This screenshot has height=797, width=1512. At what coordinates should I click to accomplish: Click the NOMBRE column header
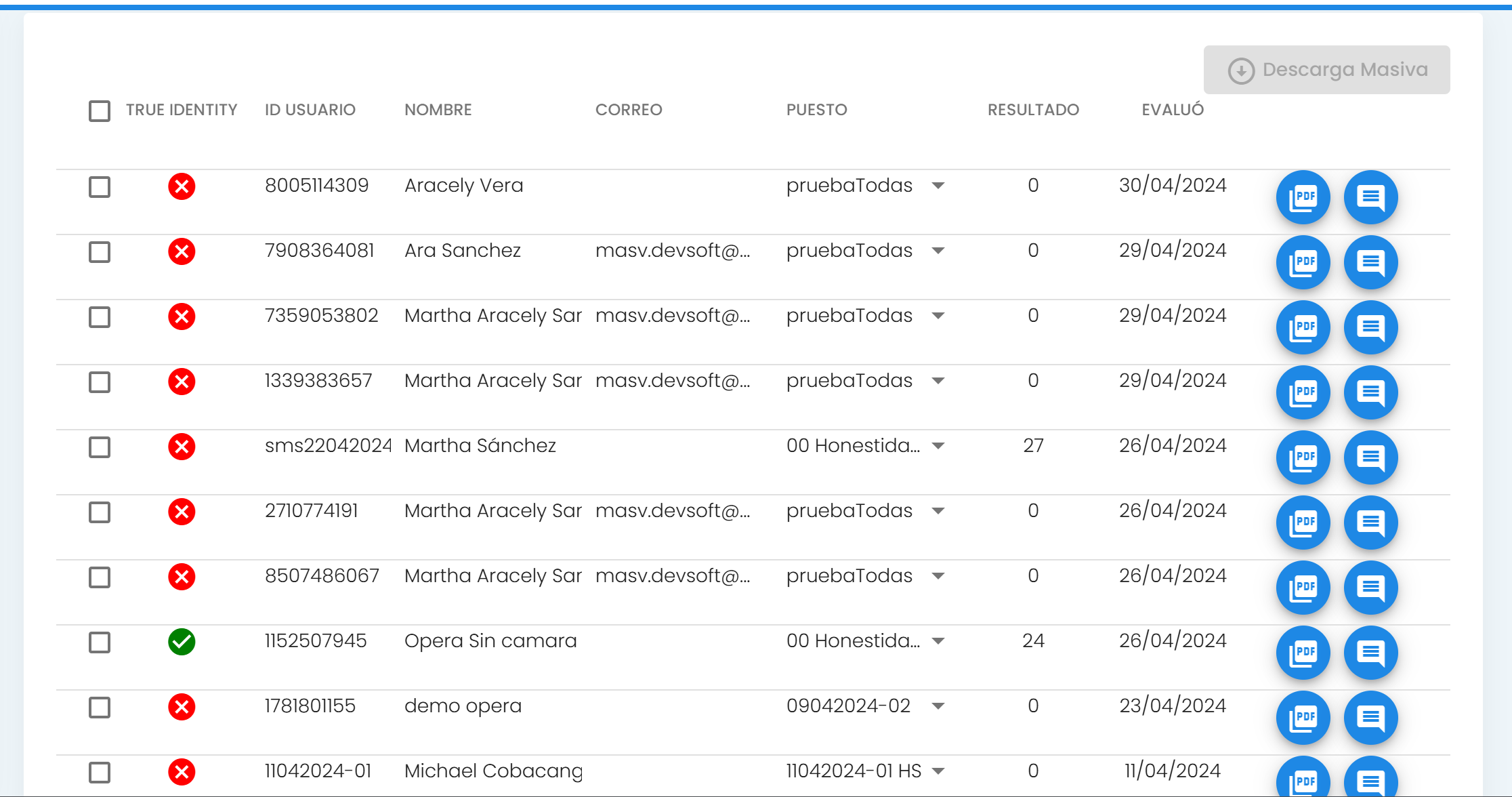coord(438,110)
